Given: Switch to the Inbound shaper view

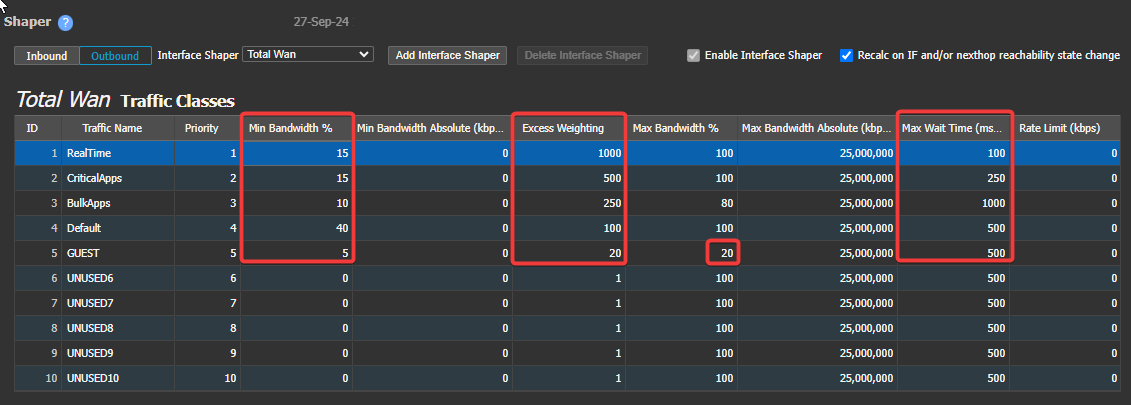Looking at the screenshot, I should coord(47,56).
